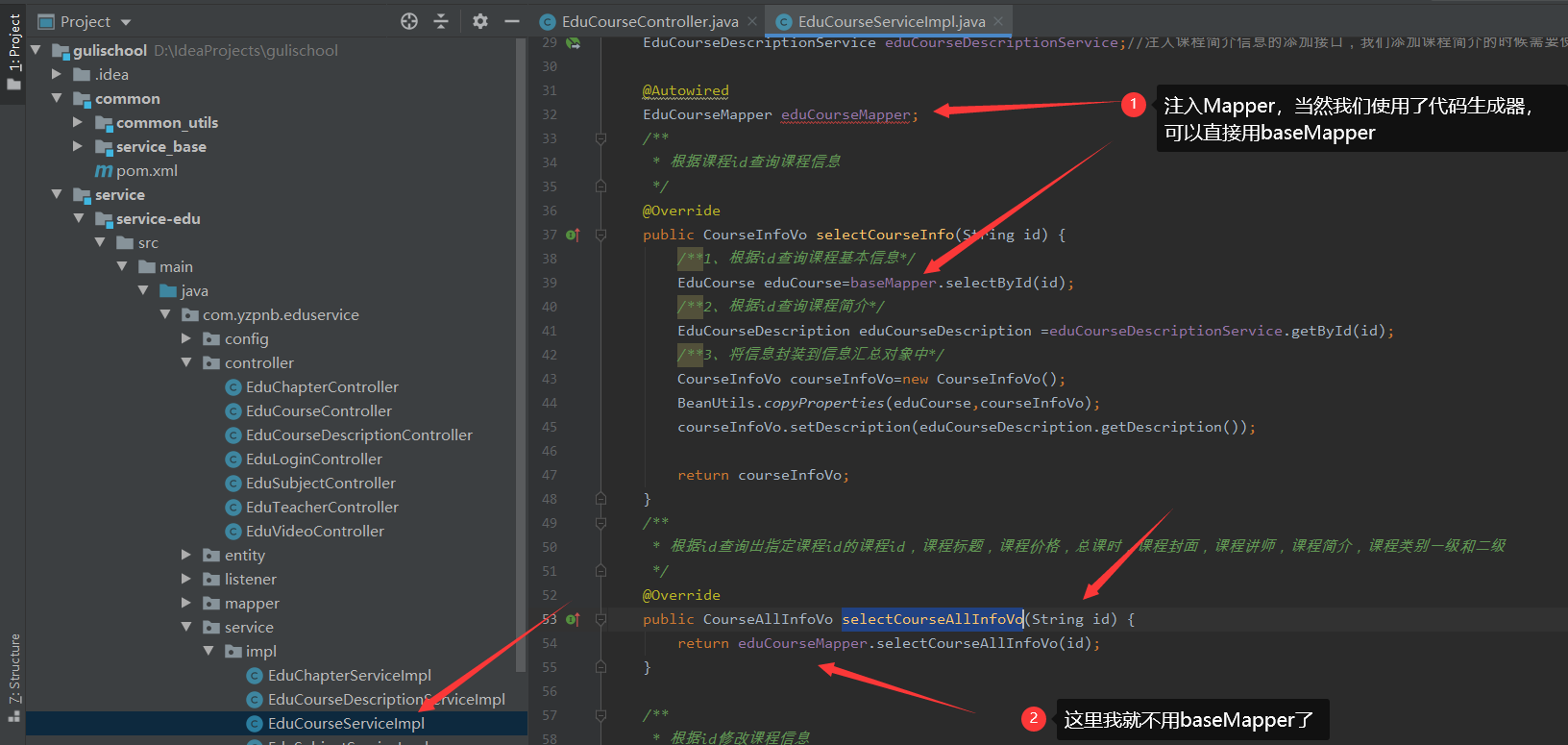
Task: Click the eduCourseMapper field on line 32
Action: [x=845, y=114]
